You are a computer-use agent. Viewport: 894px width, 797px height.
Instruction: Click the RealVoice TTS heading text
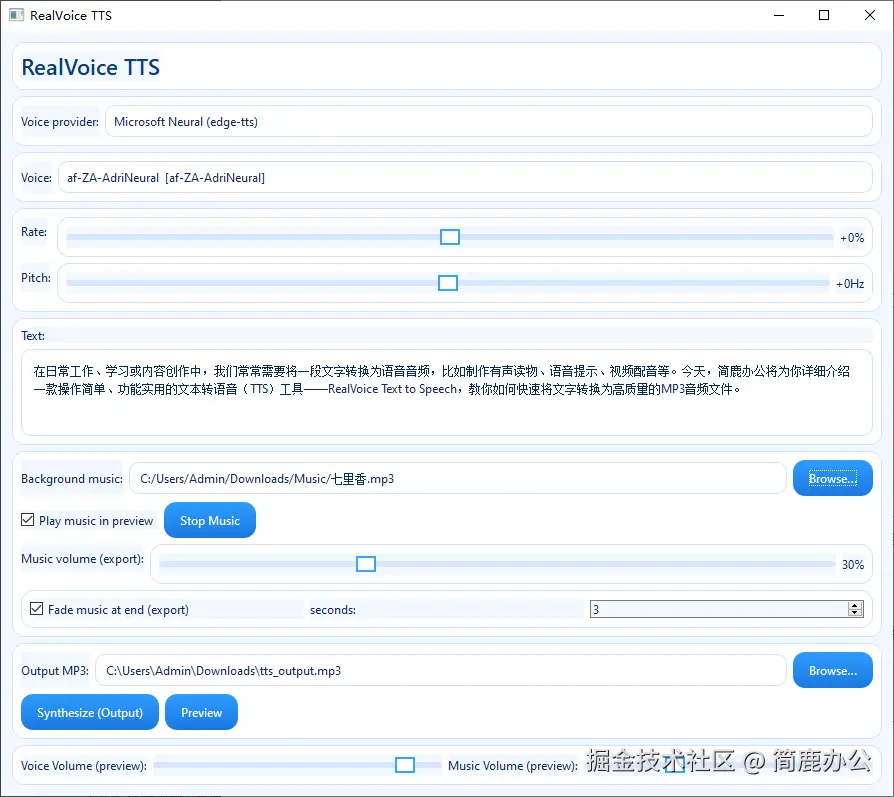pyautogui.click(x=90, y=67)
